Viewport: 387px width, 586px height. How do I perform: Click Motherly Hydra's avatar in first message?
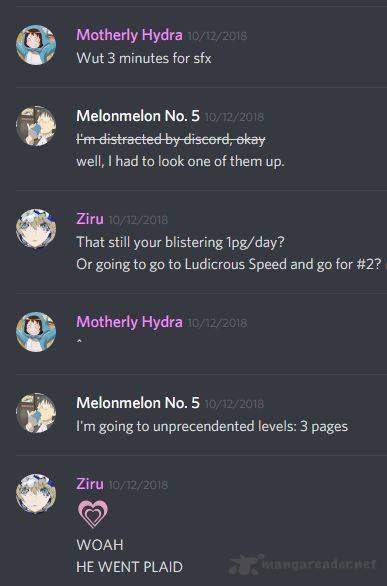pos(36,45)
